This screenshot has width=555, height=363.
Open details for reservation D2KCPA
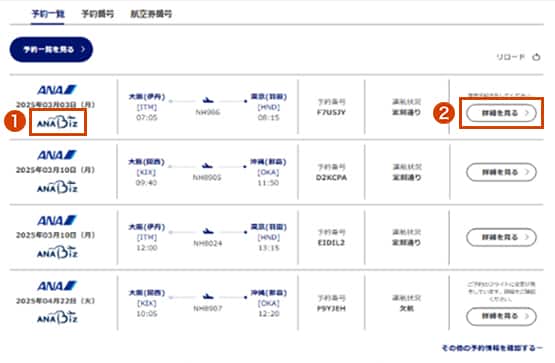tap(502, 172)
